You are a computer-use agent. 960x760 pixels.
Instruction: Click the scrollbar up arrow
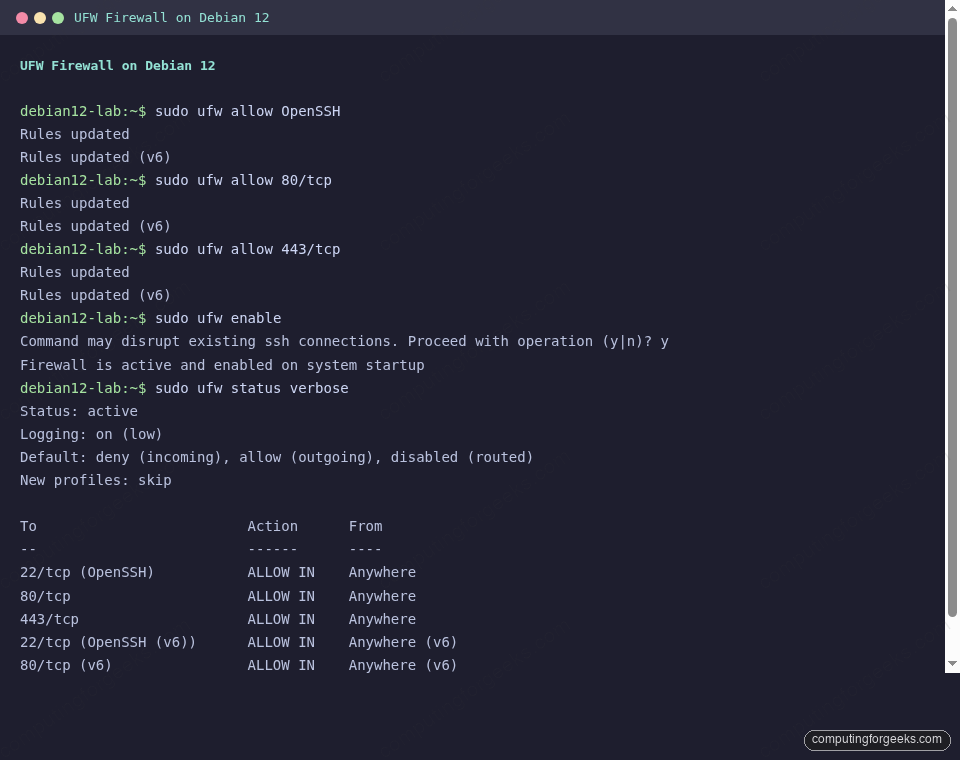pos(952,8)
